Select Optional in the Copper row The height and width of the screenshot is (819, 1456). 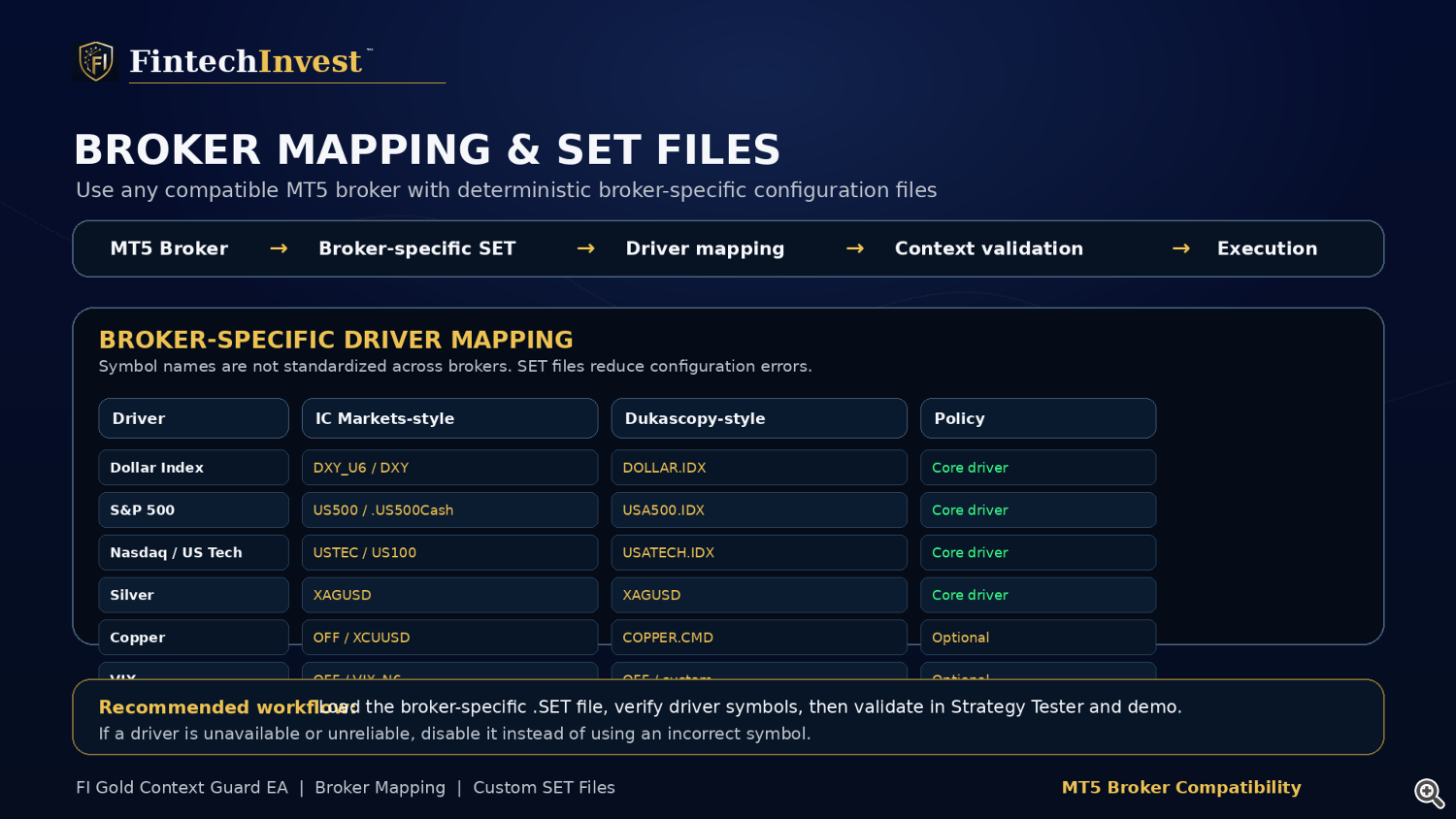1038,638
